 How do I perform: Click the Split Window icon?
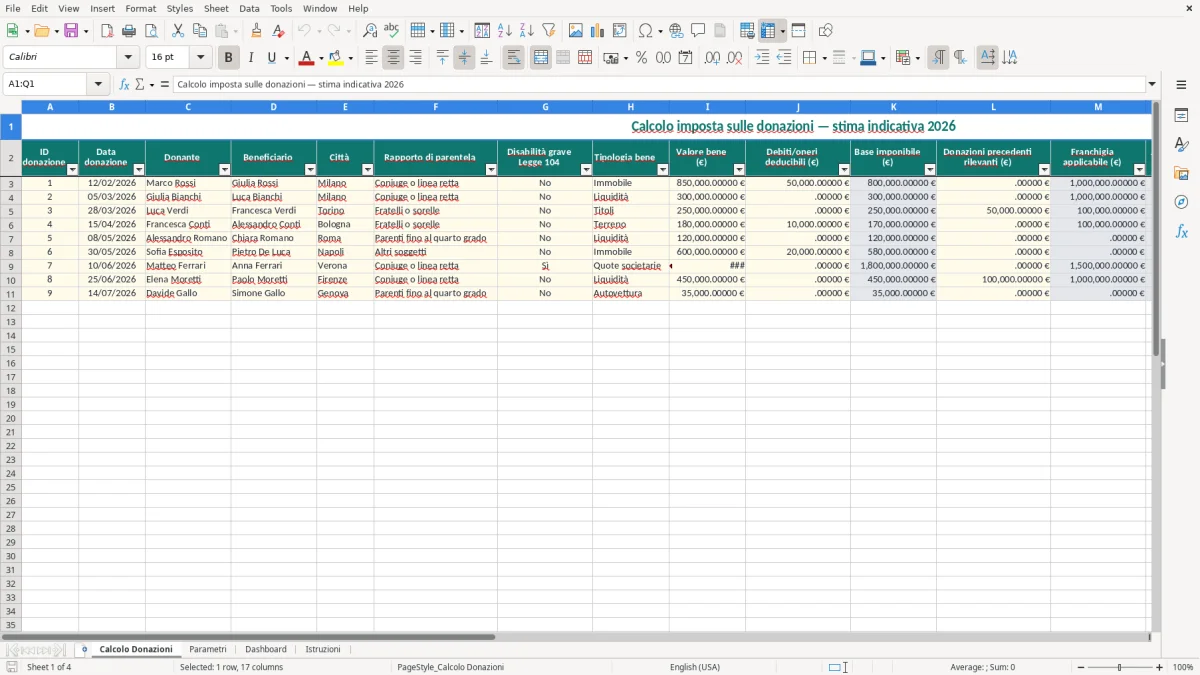coord(798,31)
